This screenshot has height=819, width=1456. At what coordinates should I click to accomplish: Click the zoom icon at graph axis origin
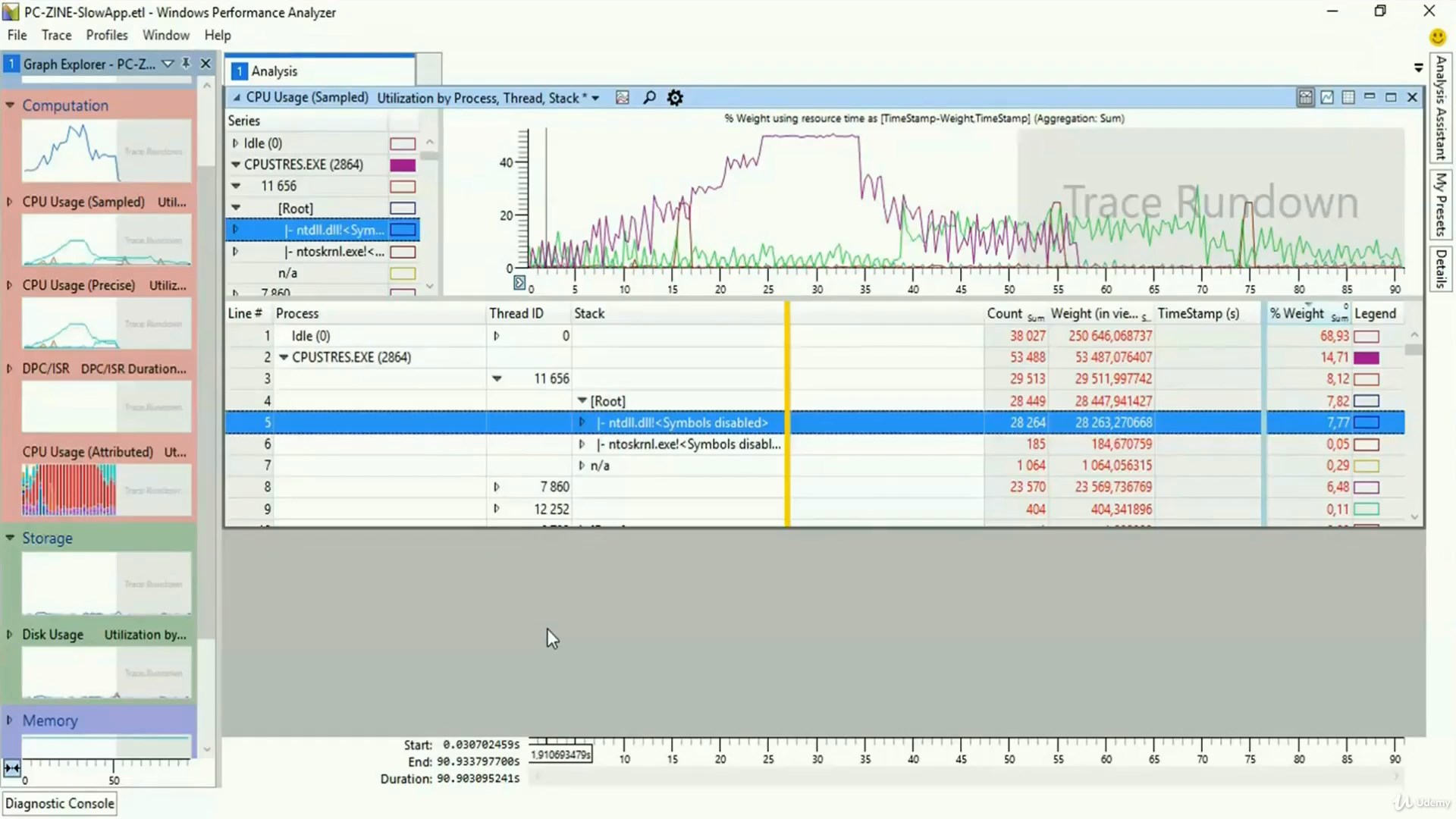(519, 283)
